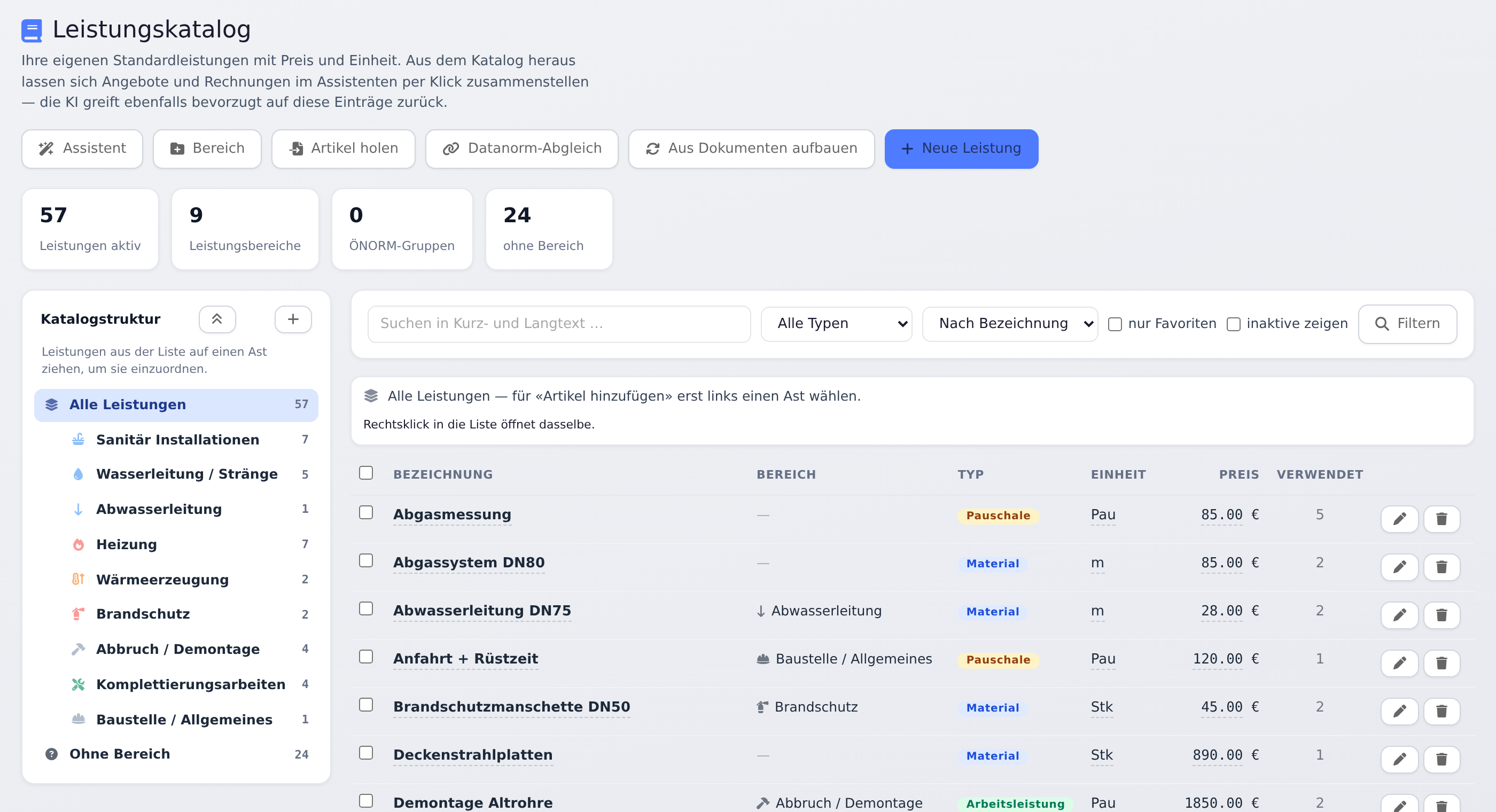Add a branch using Katalogstruktur plus icon

[x=293, y=319]
